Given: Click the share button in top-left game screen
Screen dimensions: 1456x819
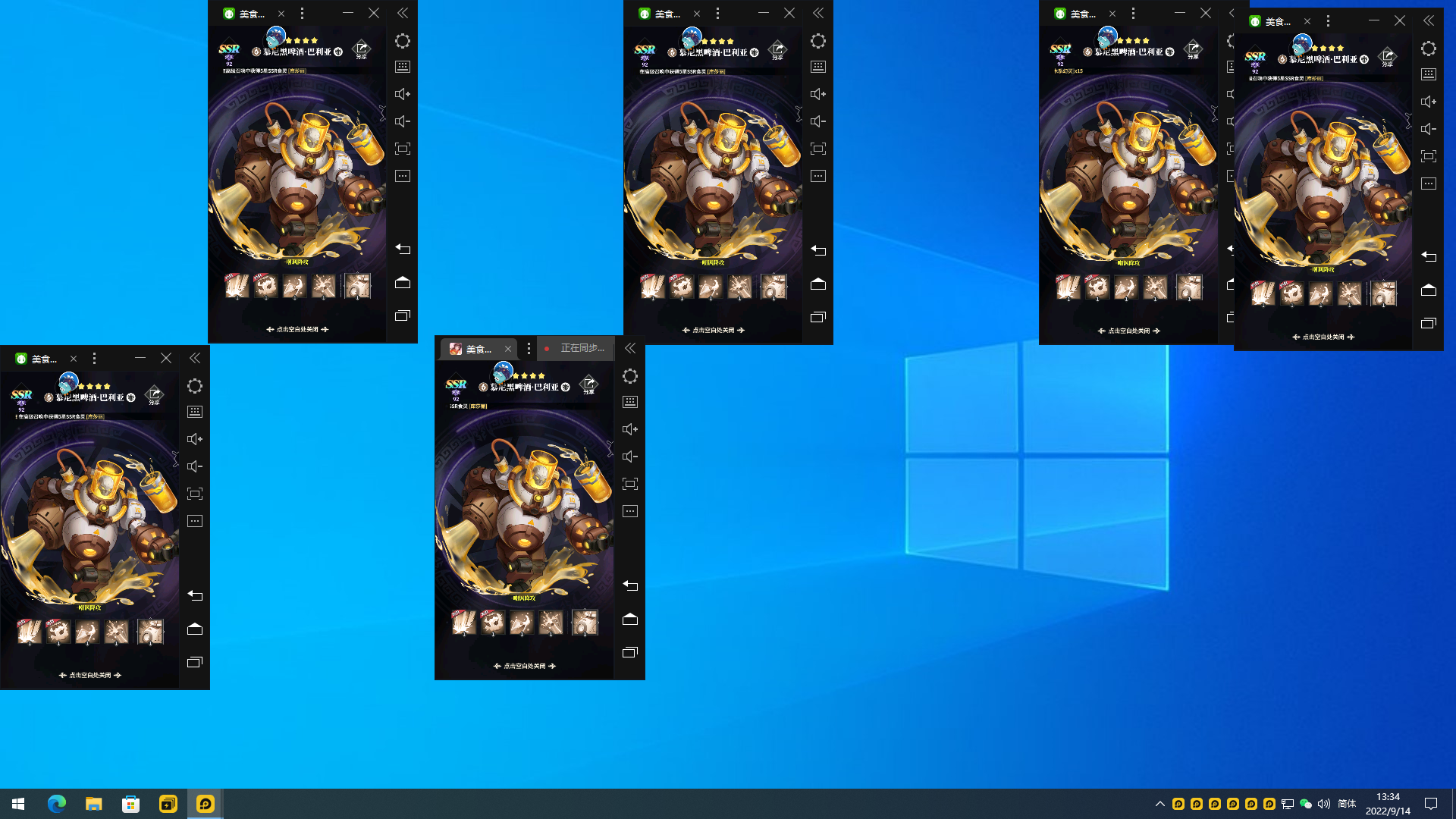Looking at the screenshot, I should click(x=362, y=49).
